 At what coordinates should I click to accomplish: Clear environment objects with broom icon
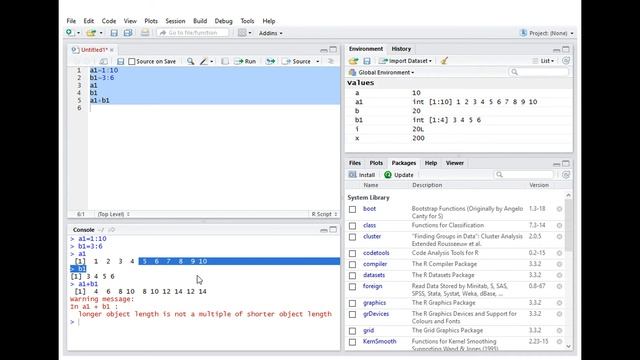pyautogui.click(x=444, y=61)
